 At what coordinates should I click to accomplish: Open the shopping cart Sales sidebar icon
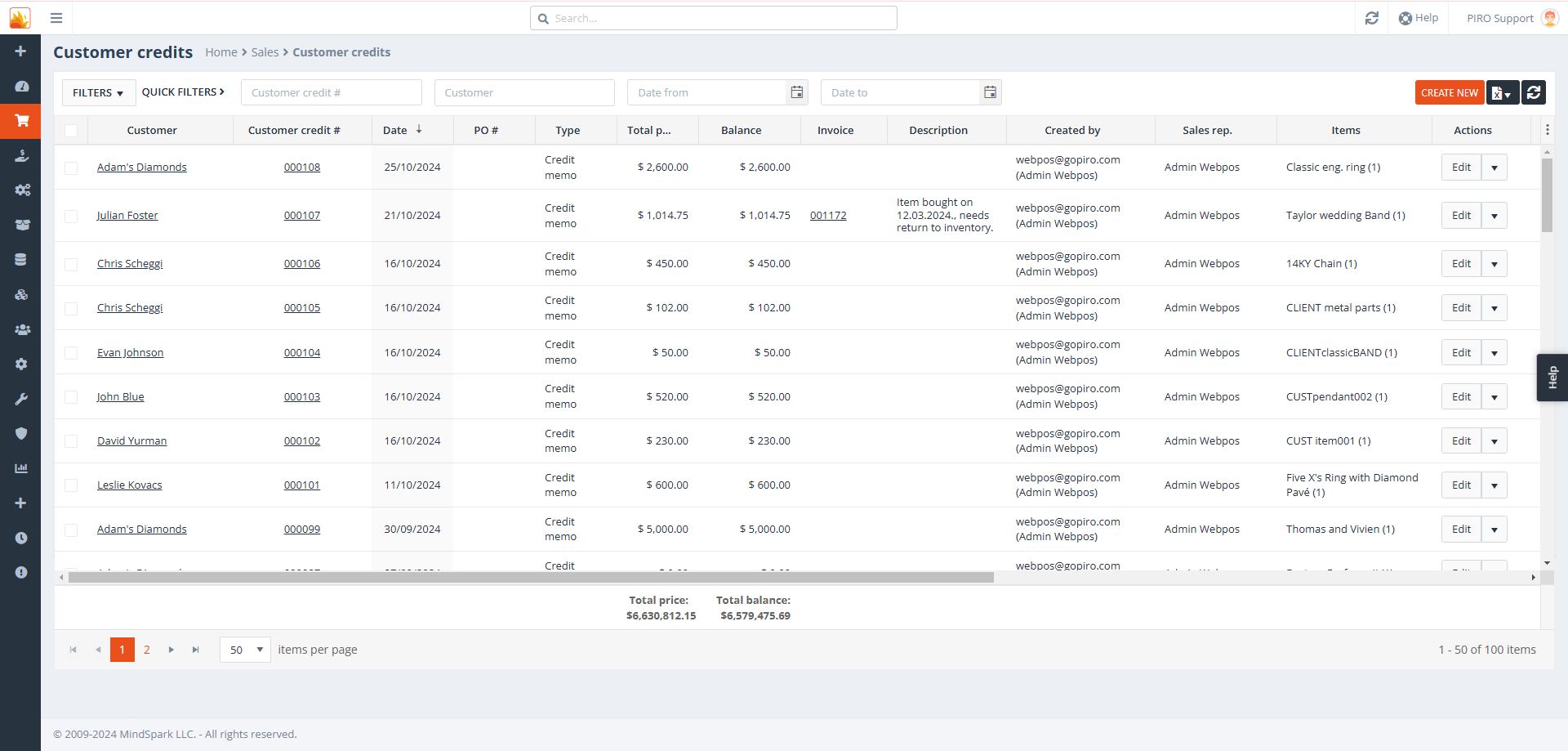pyautogui.click(x=21, y=121)
